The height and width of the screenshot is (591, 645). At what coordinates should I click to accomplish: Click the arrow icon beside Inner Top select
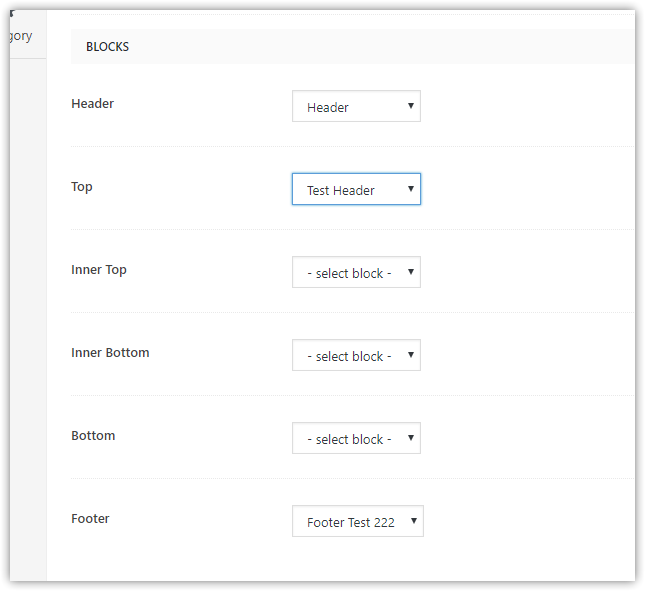click(x=411, y=272)
